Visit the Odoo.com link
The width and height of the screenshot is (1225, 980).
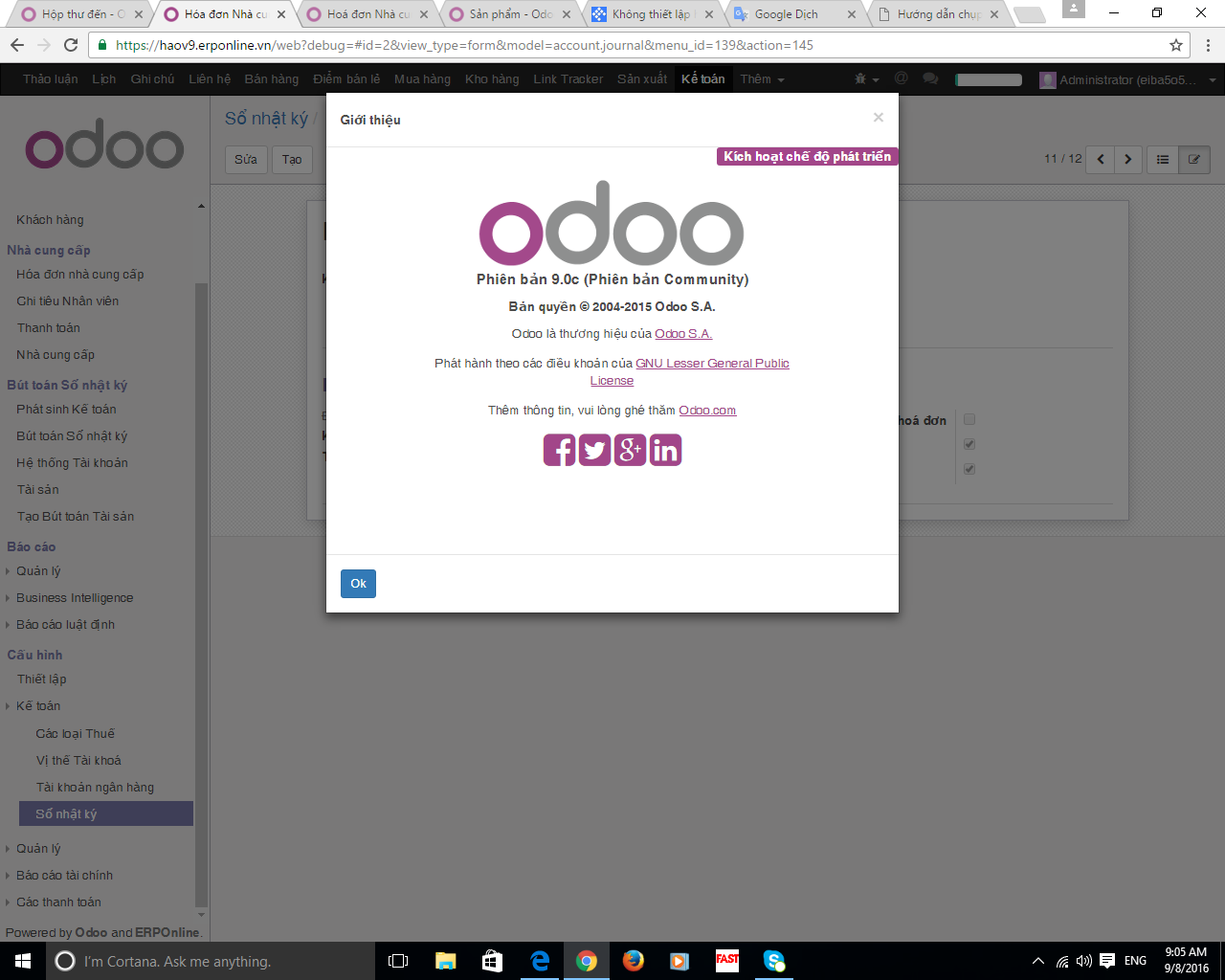point(707,411)
